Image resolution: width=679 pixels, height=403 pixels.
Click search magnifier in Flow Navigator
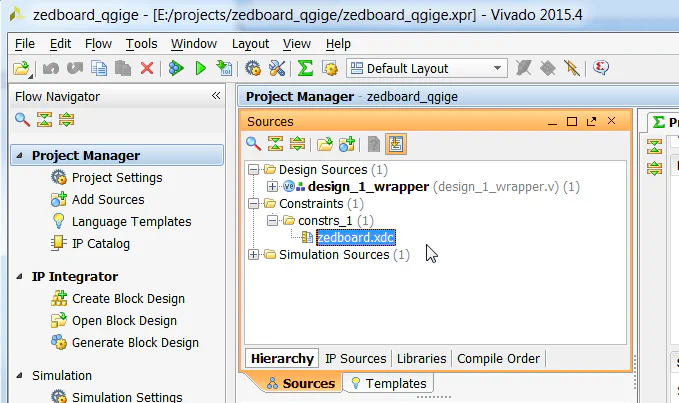(22, 120)
